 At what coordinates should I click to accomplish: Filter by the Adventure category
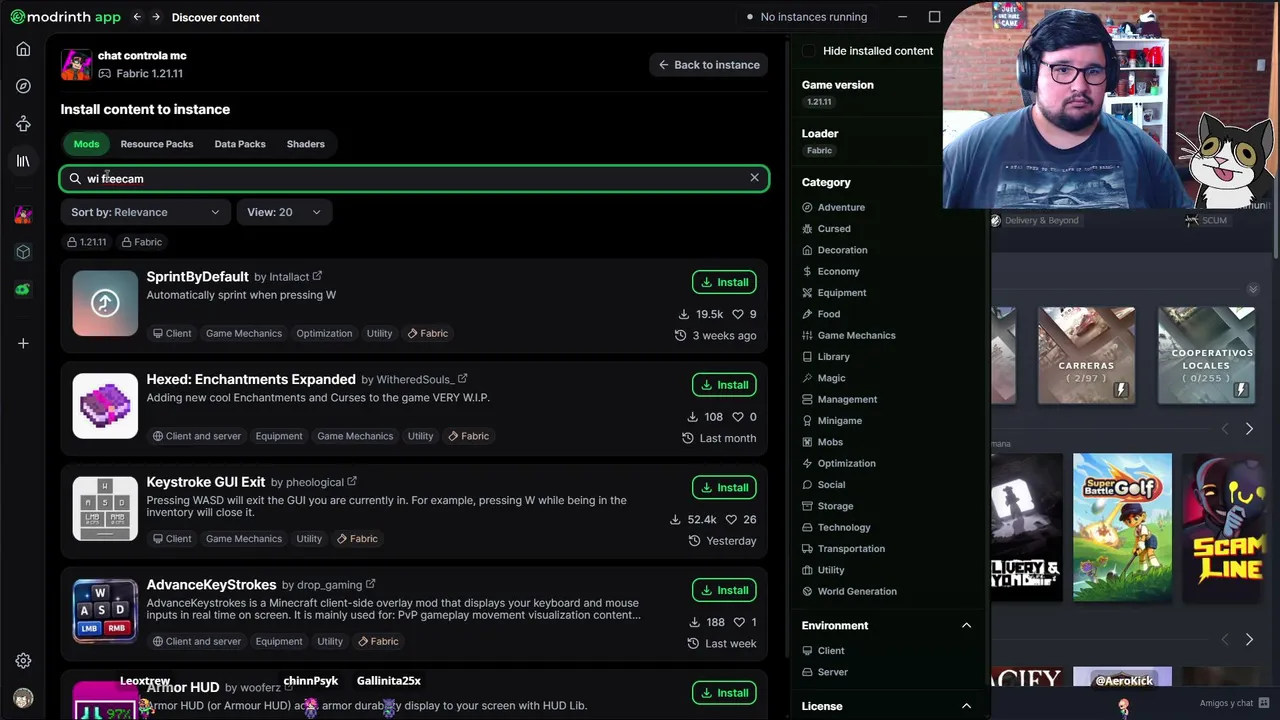coord(833,207)
